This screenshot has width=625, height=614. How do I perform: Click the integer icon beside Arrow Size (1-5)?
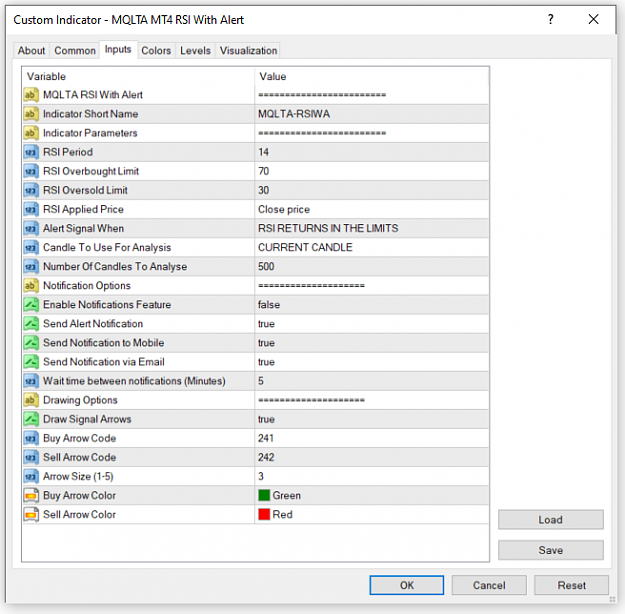[31, 477]
